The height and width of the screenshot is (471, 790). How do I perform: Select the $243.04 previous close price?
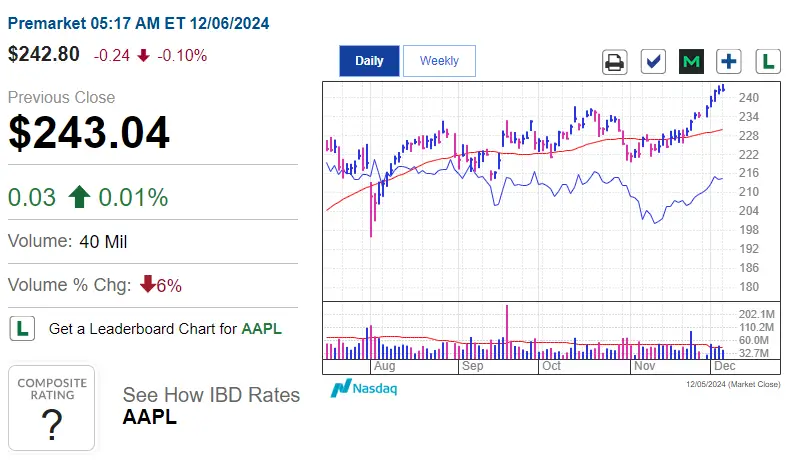(x=89, y=132)
